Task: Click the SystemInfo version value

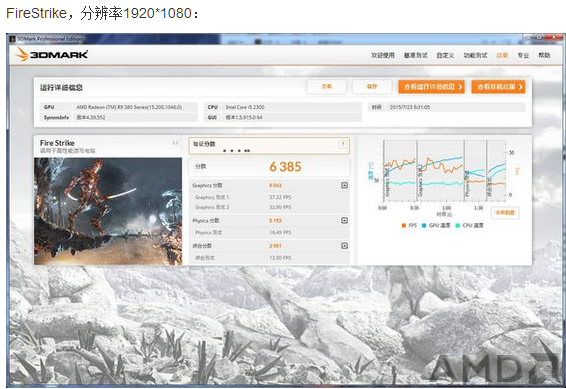Action: click(91, 118)
